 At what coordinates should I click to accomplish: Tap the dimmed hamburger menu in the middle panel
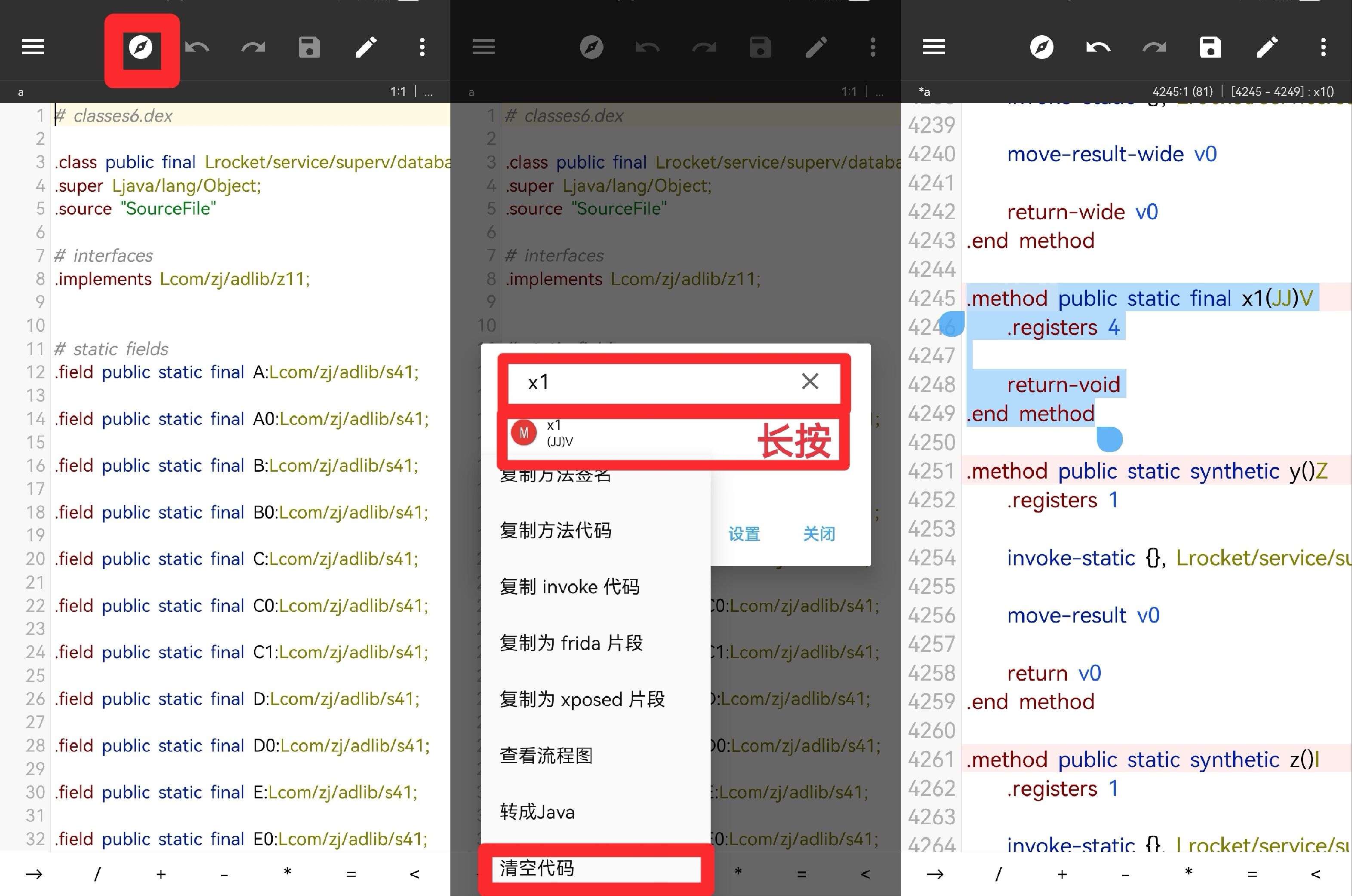[x=484, y=47]
